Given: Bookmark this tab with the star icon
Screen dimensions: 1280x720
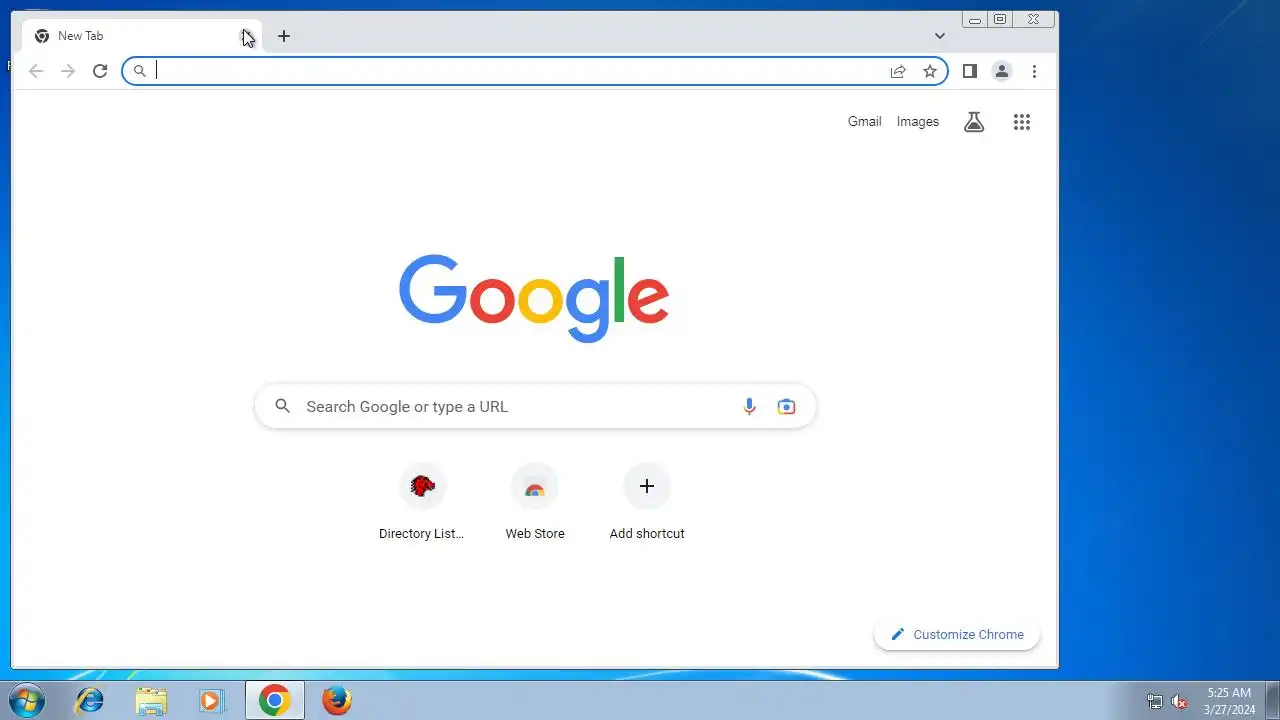Looking at the screenshot, I should click(x=930, y=71).
